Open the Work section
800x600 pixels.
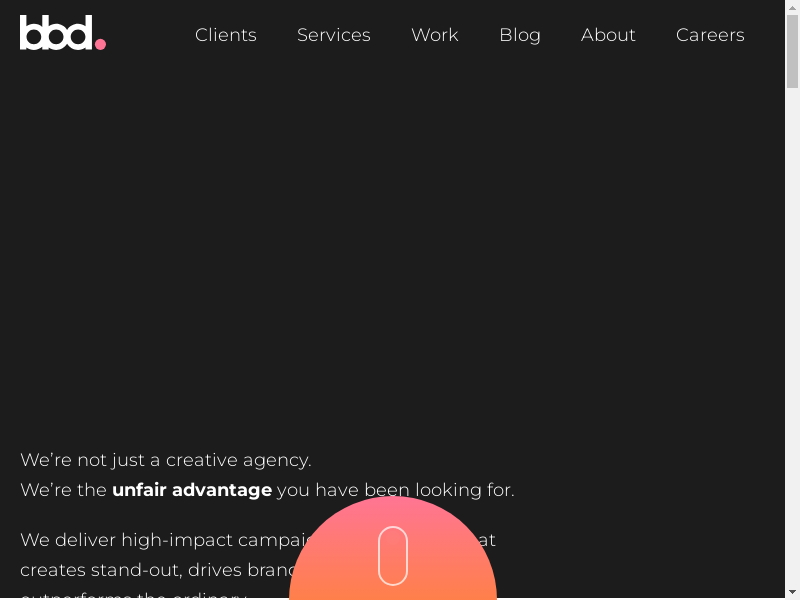point(434,35)
